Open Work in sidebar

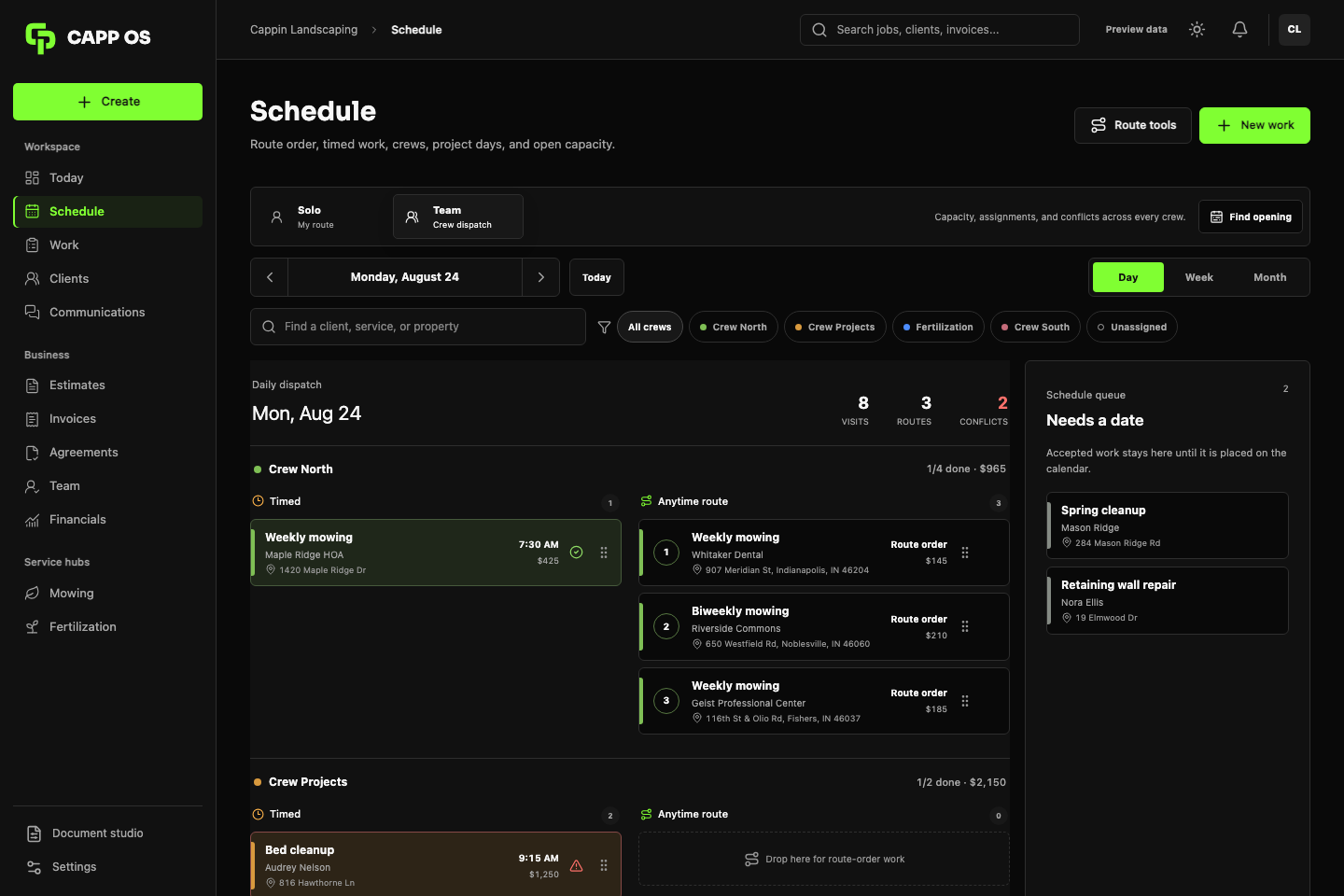click(x=108, y=245)
